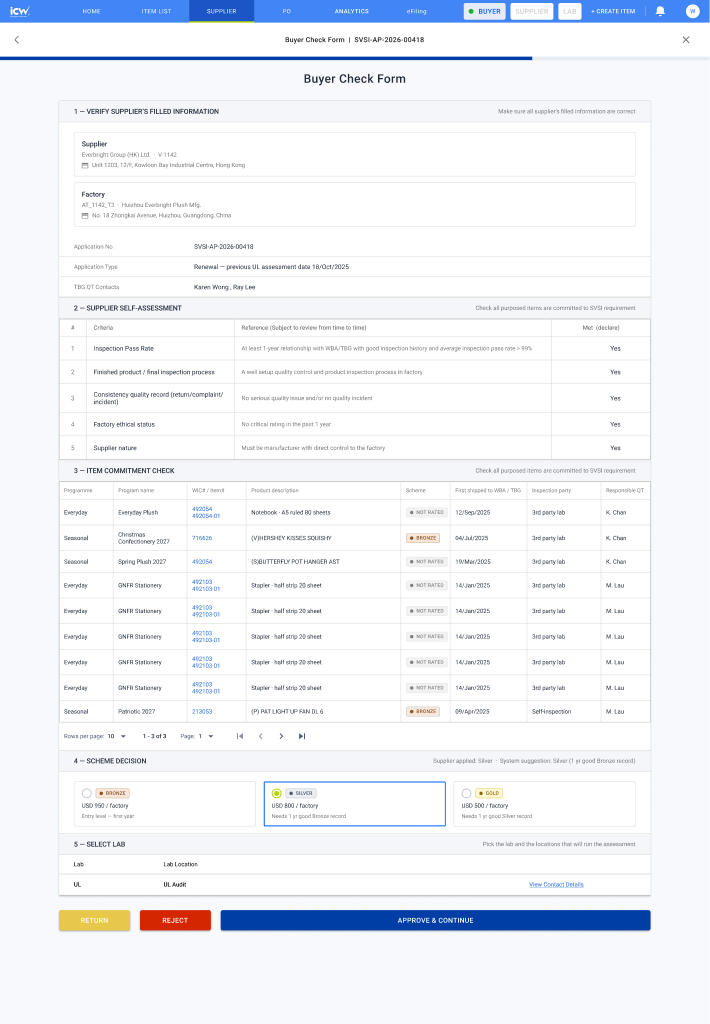This screenshot has height=1024, width=710.
Task: Open the notifications bell
Action: (660, 11)
